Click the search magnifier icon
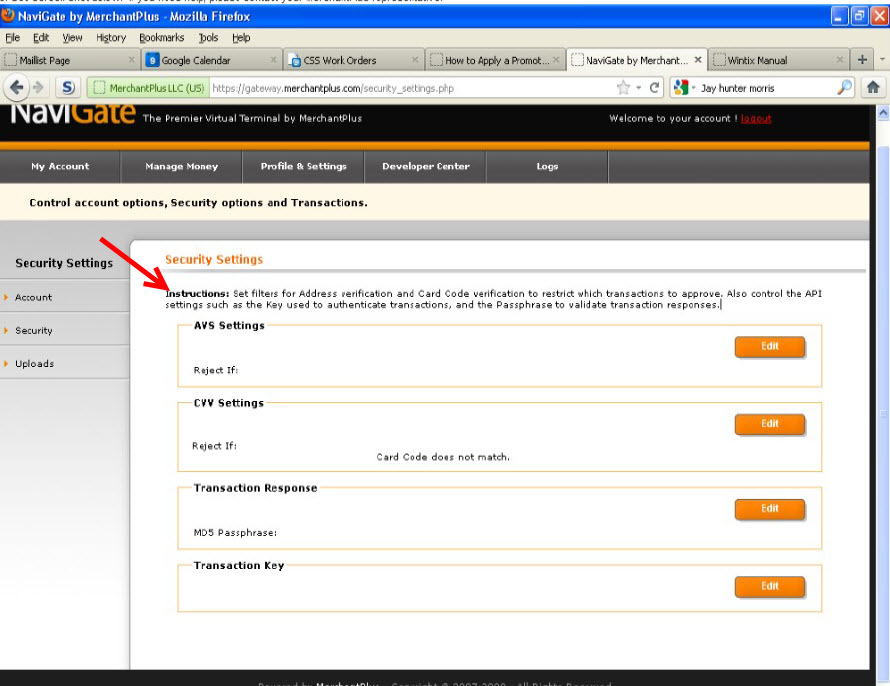Screen dimensions: 890x686 [844, 87]
